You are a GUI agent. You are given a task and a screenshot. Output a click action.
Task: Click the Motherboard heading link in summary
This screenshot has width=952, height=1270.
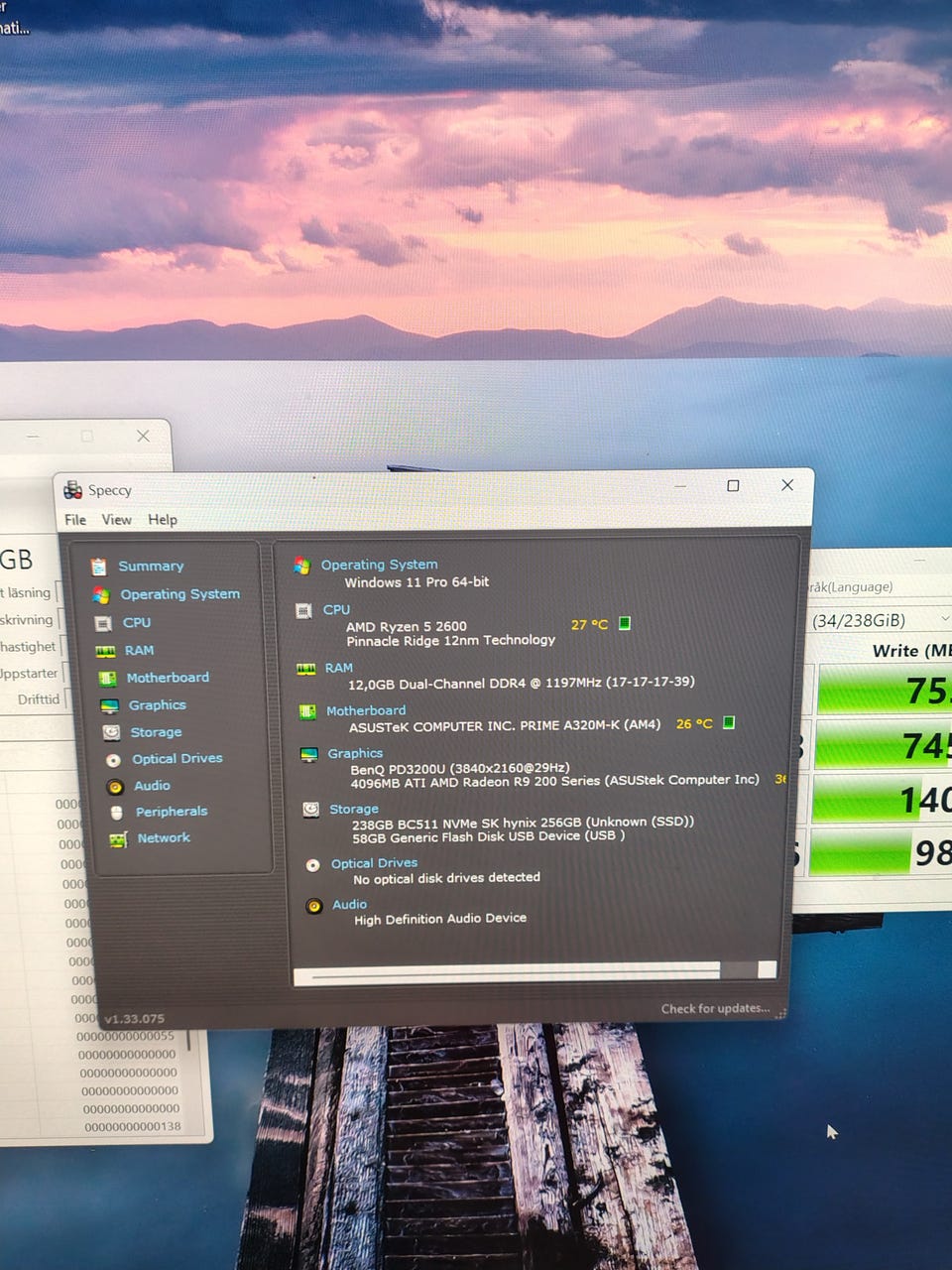tap(366, 711)
